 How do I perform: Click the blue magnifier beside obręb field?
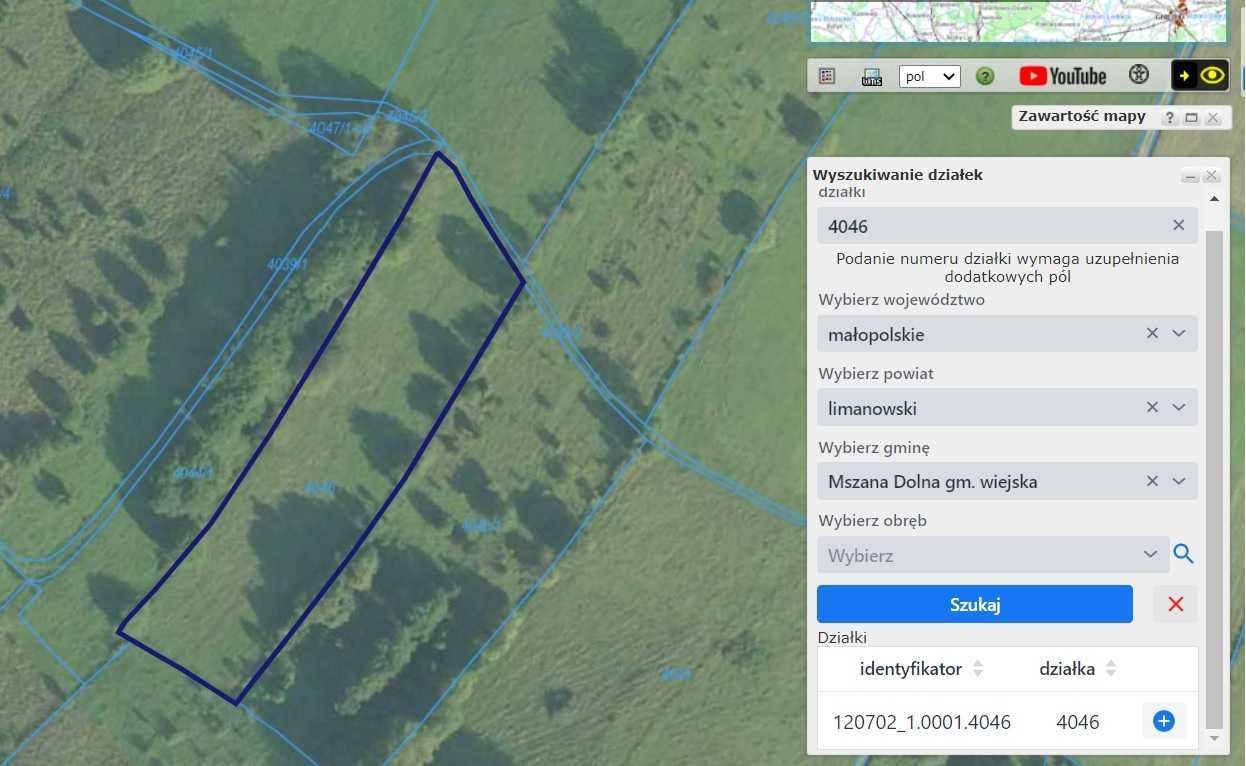[x=1183, y=554]
